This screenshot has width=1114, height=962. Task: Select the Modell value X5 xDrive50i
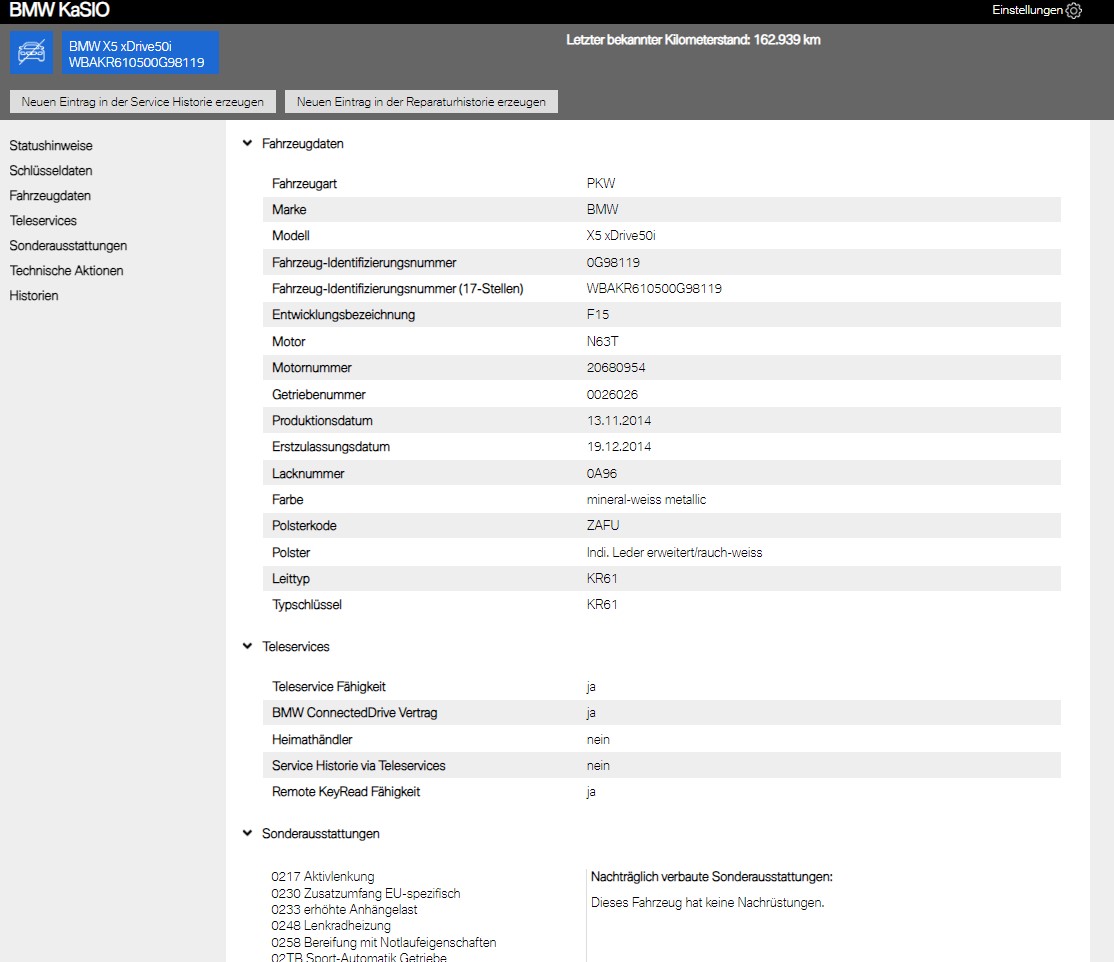point(621,235)
